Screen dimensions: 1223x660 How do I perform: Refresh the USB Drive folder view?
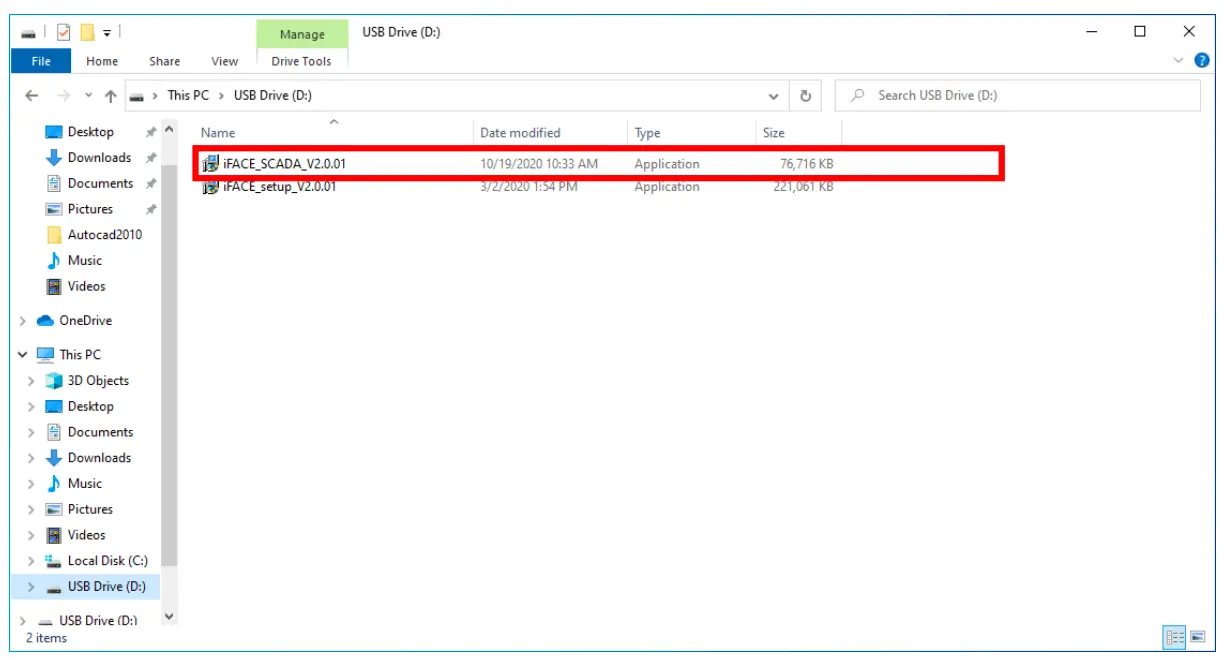[x=805, y=96]
